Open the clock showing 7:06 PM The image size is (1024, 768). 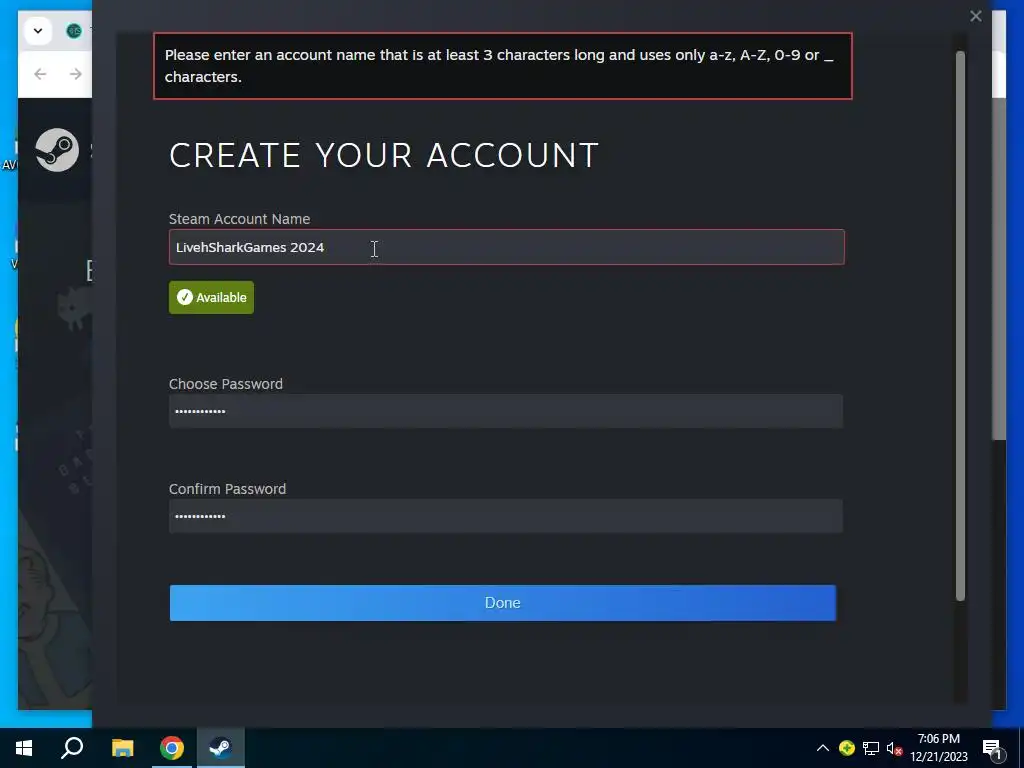coord(938,748)
